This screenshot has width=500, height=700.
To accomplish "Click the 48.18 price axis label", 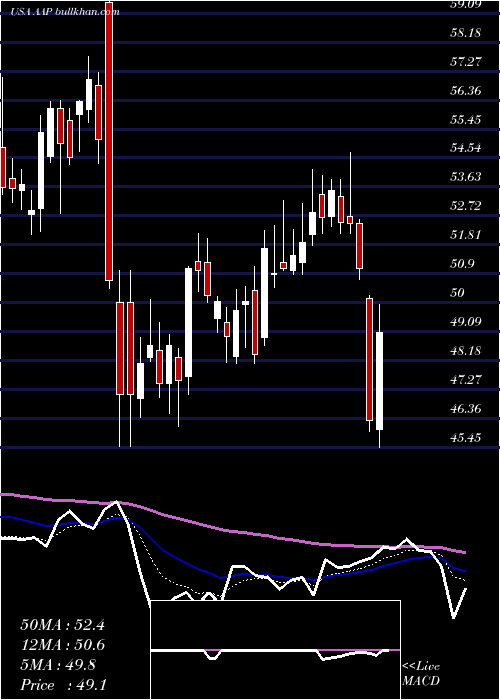I will click(465, 351).
